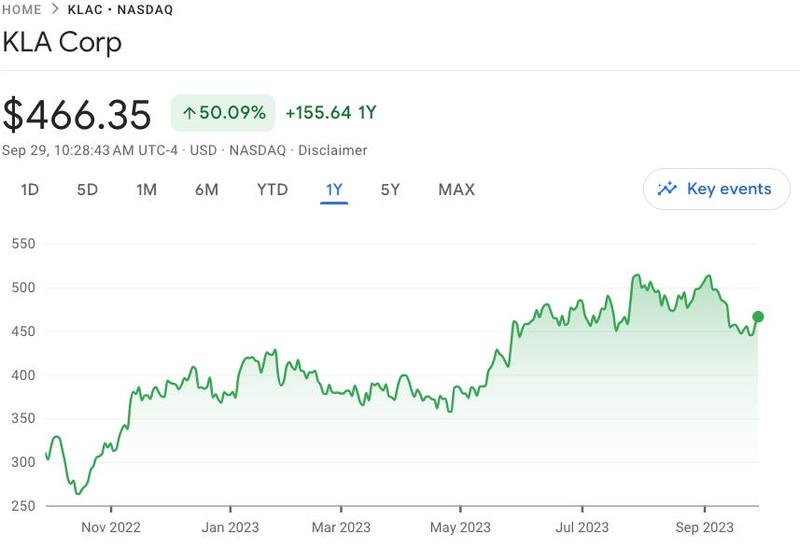Click the 250 y-axis label
The width and height of the screenshot is (800, 549).
(x=23, y=506)
